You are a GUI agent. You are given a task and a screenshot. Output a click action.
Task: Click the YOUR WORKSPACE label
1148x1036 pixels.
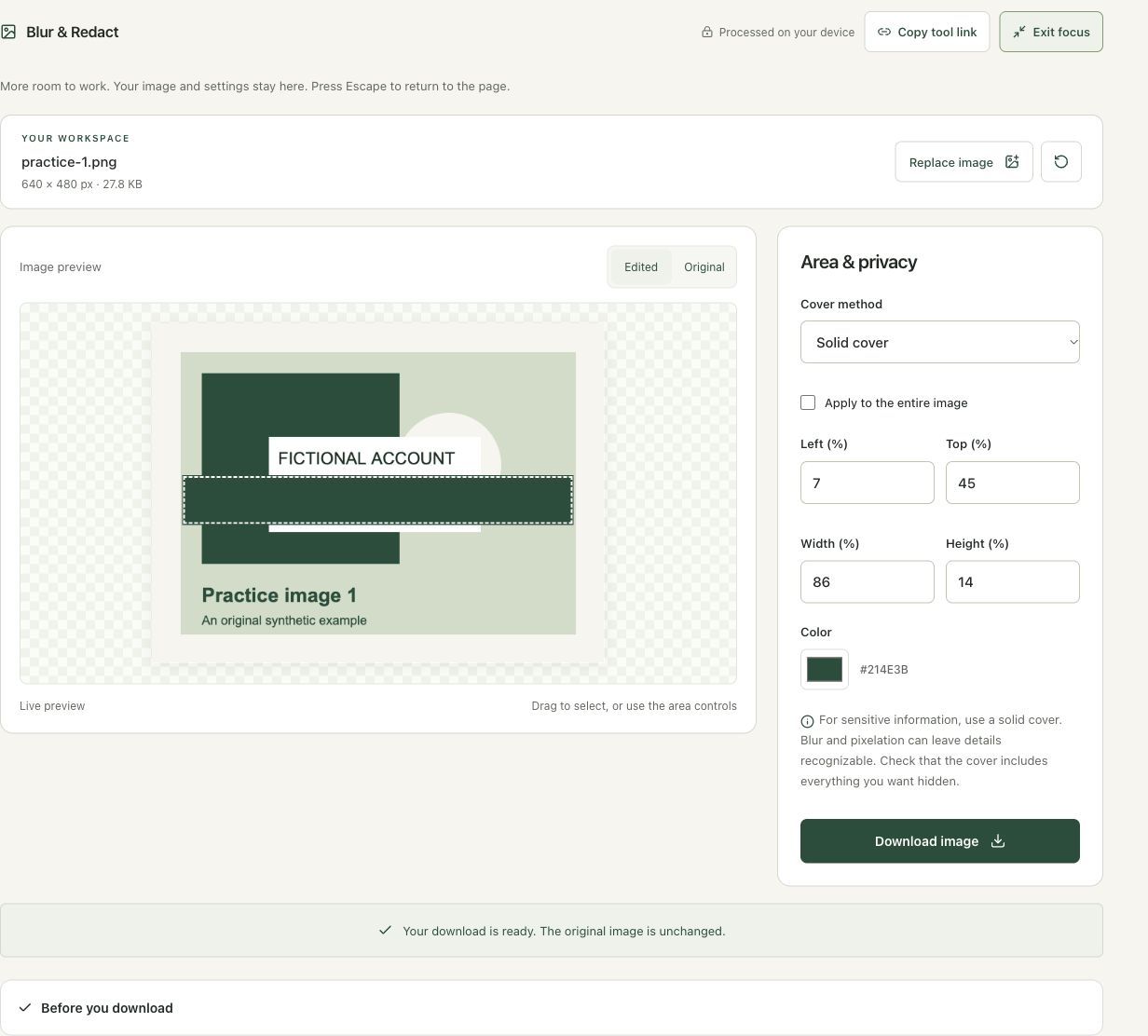[x=75, y=138]
